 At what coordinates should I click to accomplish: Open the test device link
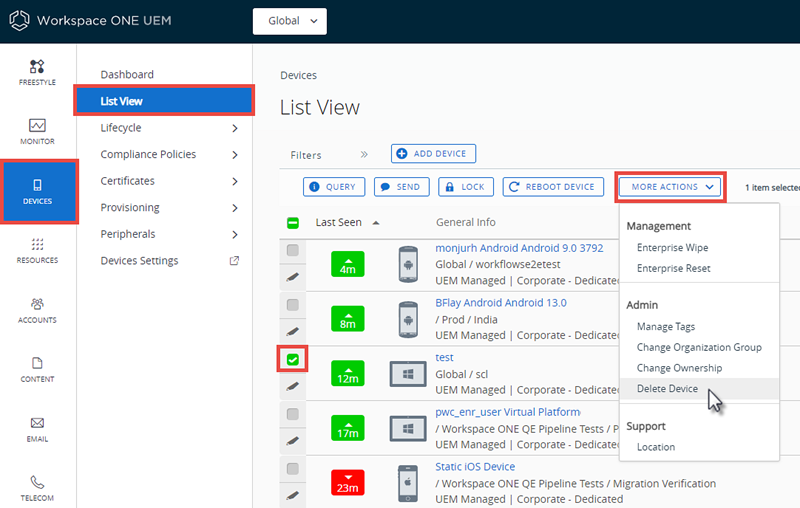click(444, 358)
